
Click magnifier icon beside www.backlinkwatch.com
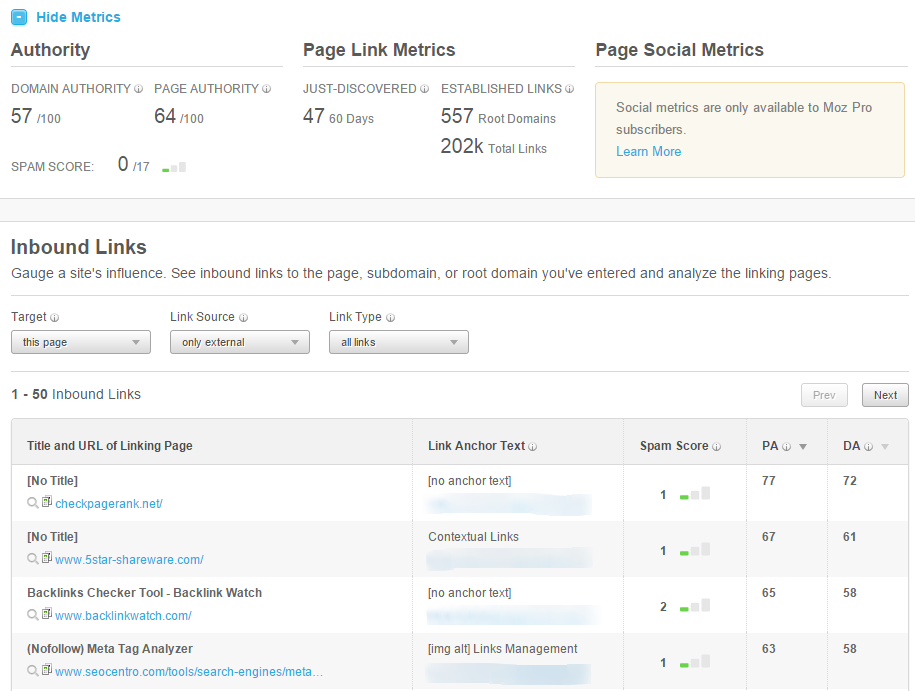pyautogui.click(x=33, y=616)
